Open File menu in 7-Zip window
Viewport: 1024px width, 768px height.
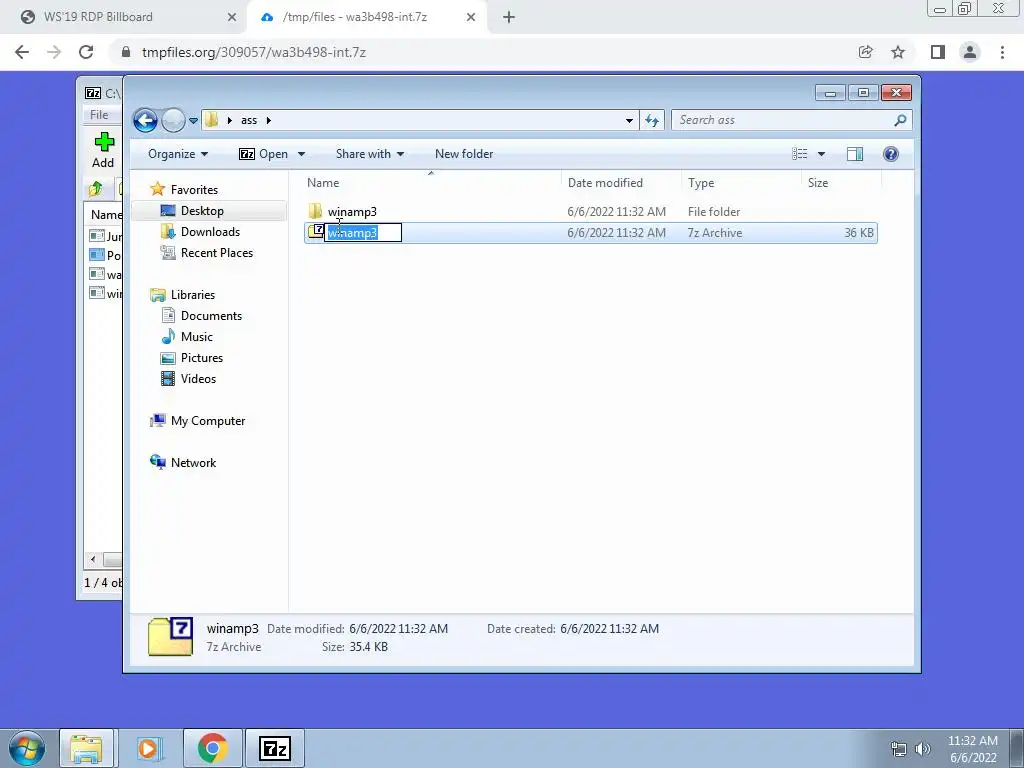click(99, 115)
